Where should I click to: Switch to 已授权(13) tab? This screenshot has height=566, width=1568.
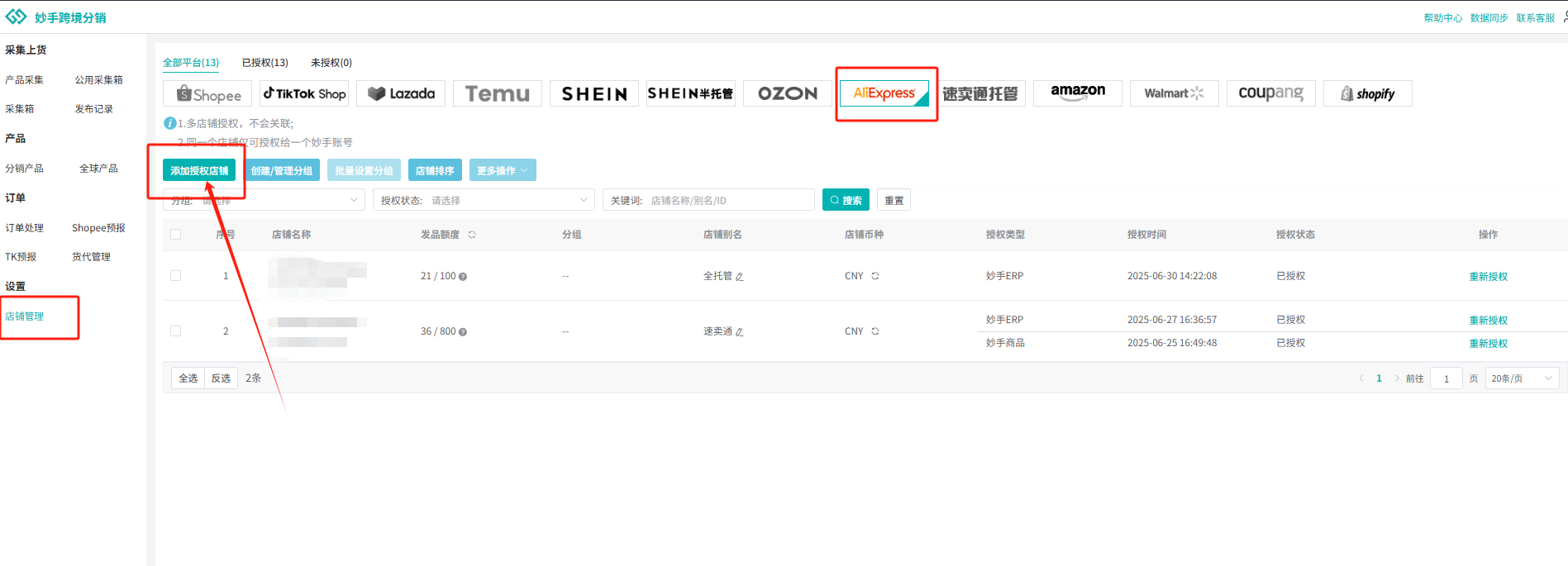click(x=265, y=63)
